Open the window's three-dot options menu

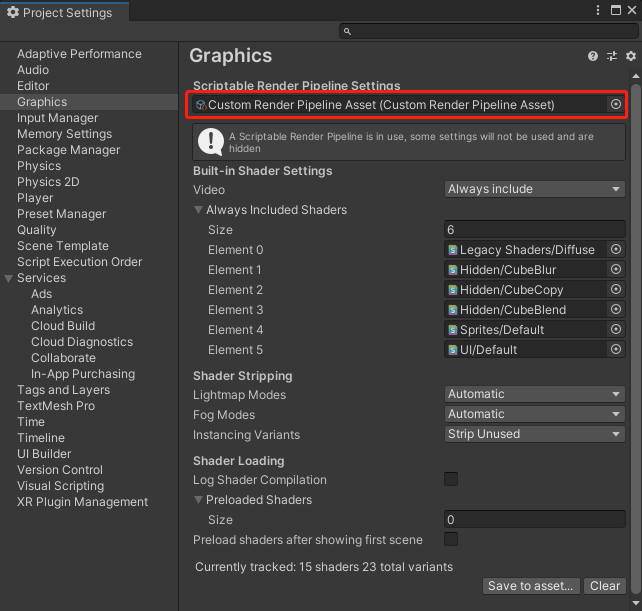pos(598,10)
